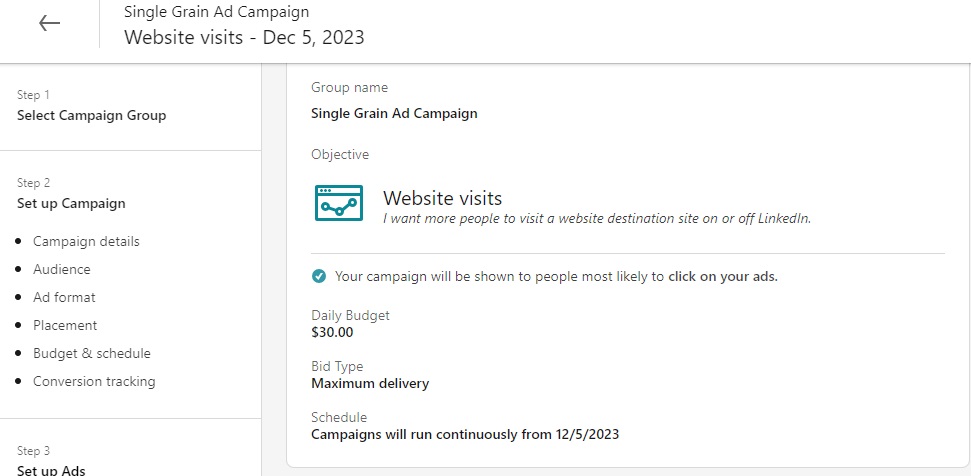Screen dimensions: 971x476
Task: Click the campaign schedule text
Action: (x=464, y=434)
